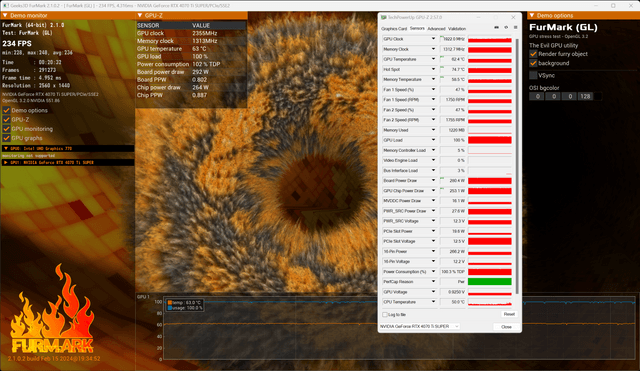Collapse the GPU-Z overlay panel triangle
This screenshot has width=640, height=371.
(x=140, y=16)
